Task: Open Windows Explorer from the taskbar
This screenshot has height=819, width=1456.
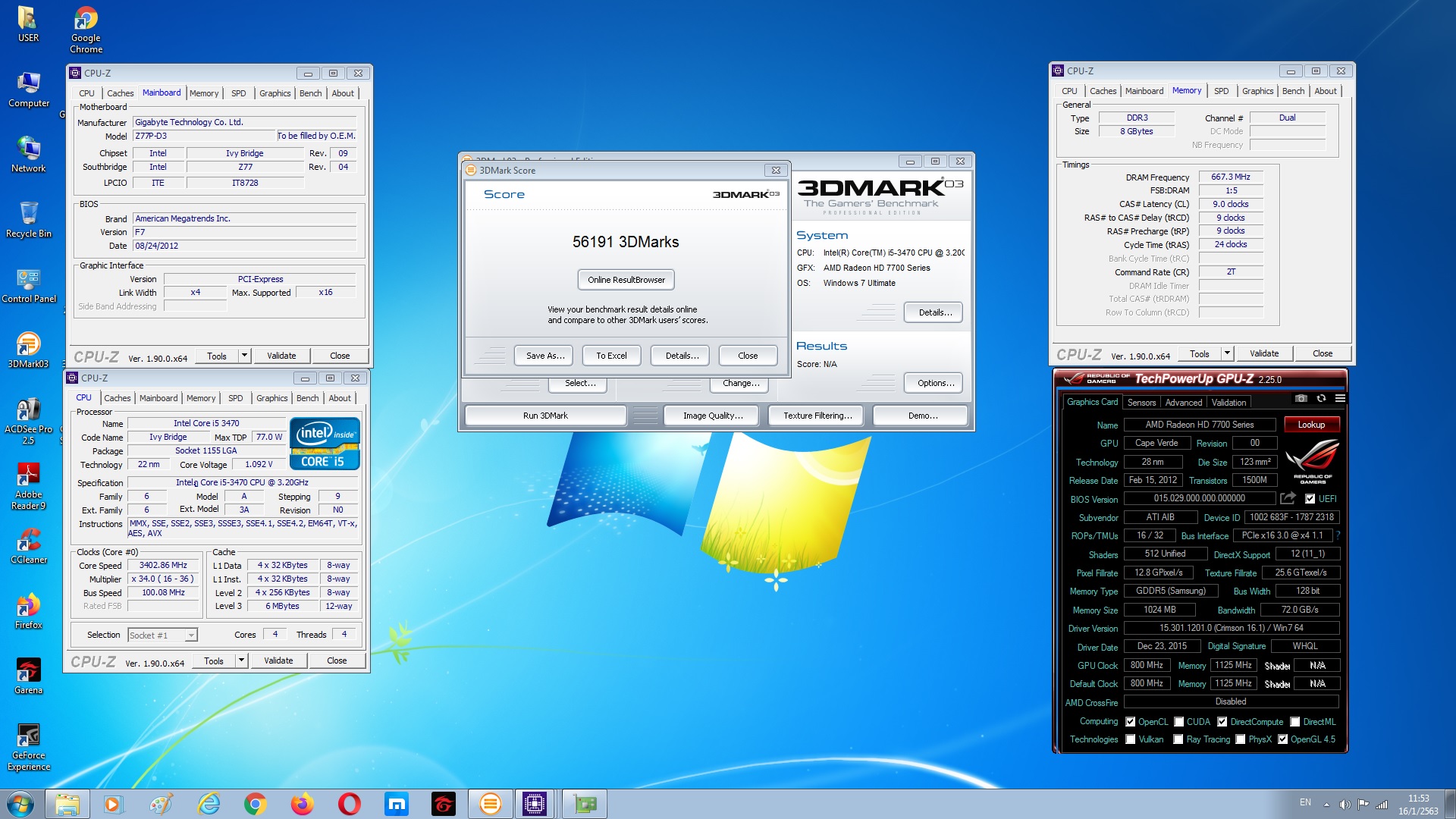Action: click(67, 804)
